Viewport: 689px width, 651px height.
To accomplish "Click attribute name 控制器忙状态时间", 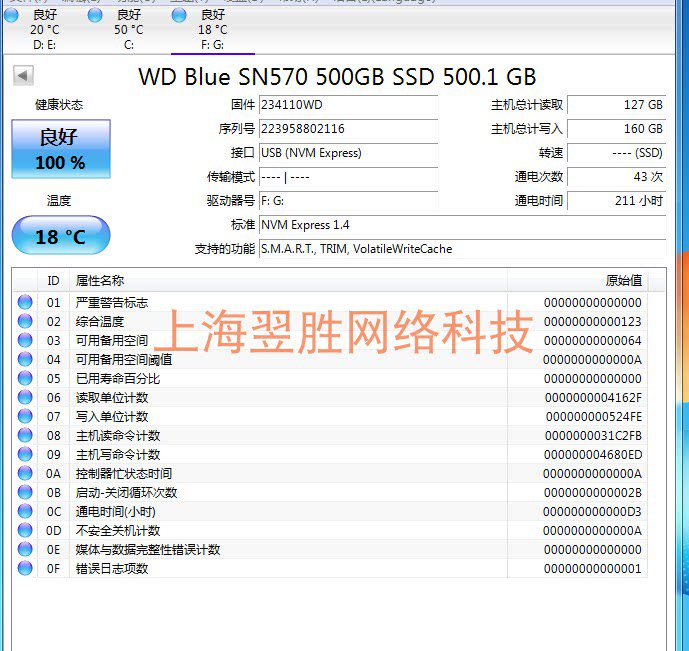I will pyautogui.click(x=124, y=473).
